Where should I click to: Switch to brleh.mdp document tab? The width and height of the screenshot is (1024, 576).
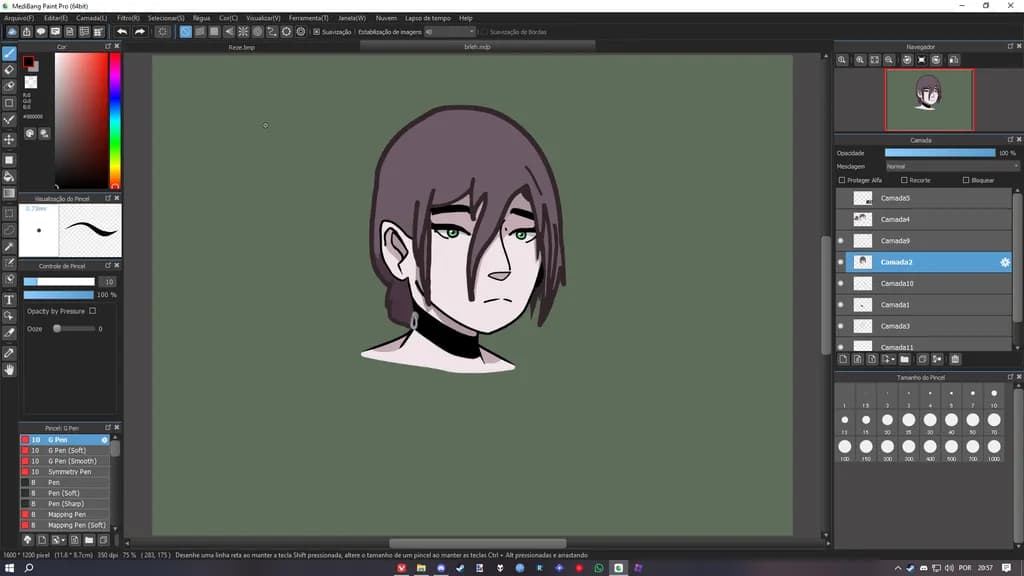[477, 46]
